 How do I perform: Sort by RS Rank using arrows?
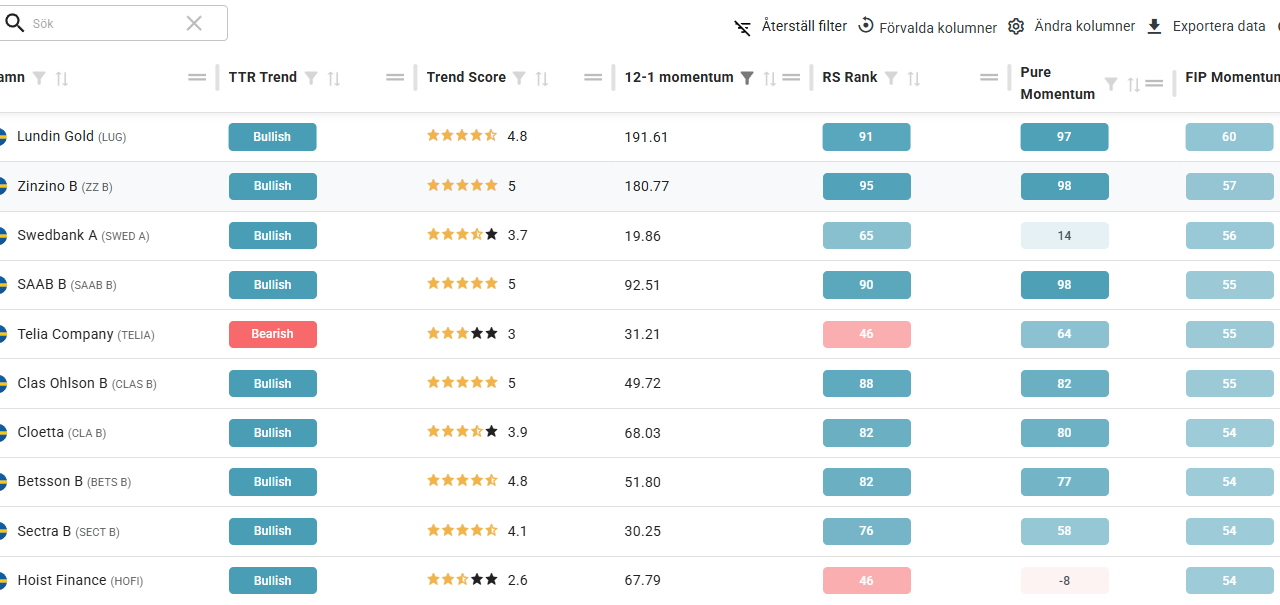(914, 78)
